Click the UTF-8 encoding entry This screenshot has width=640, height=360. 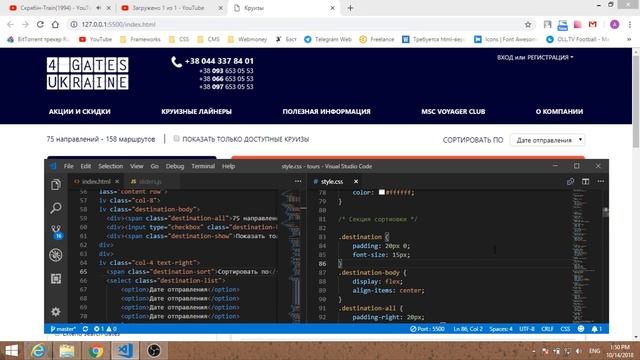pyautogui.click(x=527, y=329)
